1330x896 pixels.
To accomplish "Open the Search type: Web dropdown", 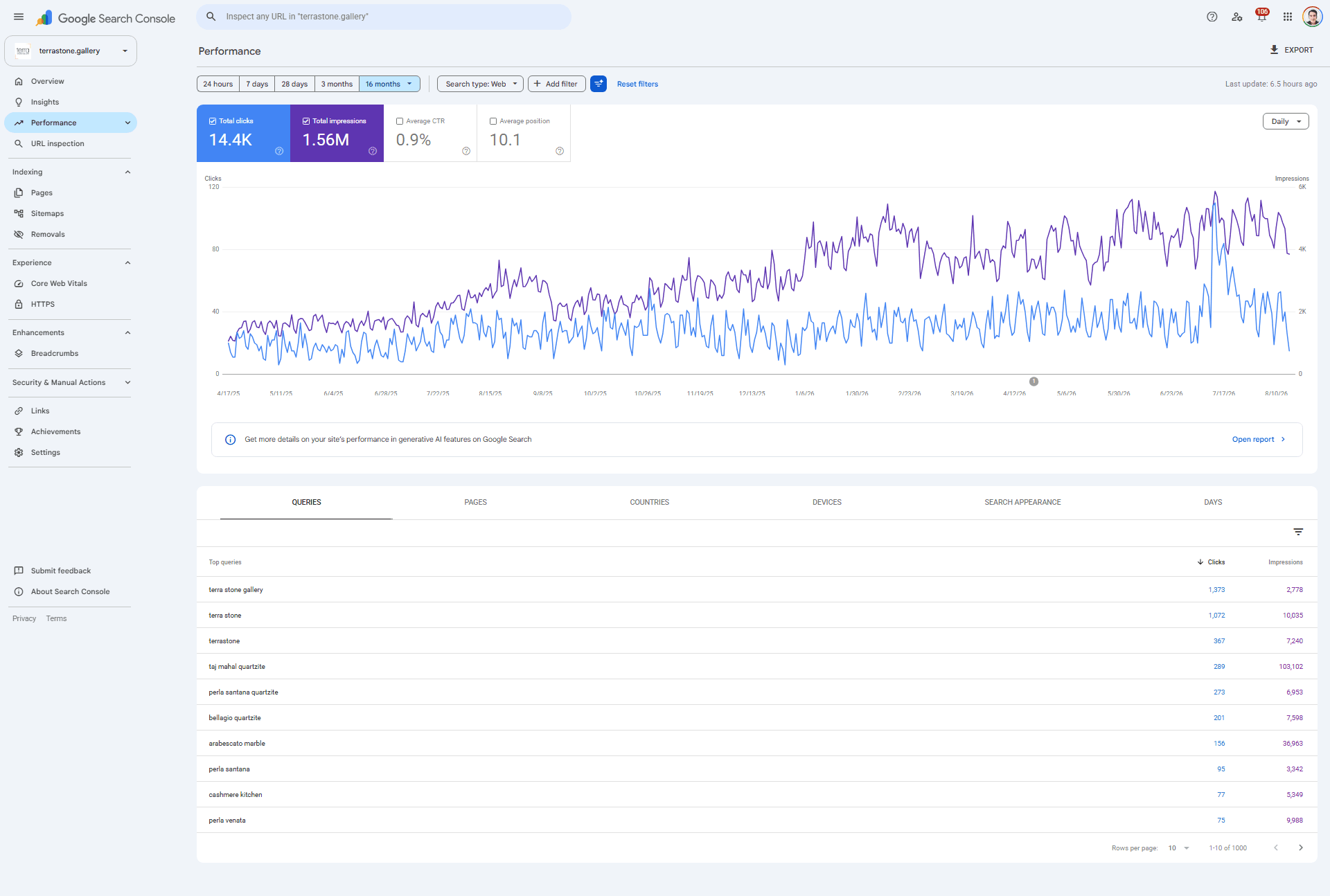I will (x=480, y=84).
